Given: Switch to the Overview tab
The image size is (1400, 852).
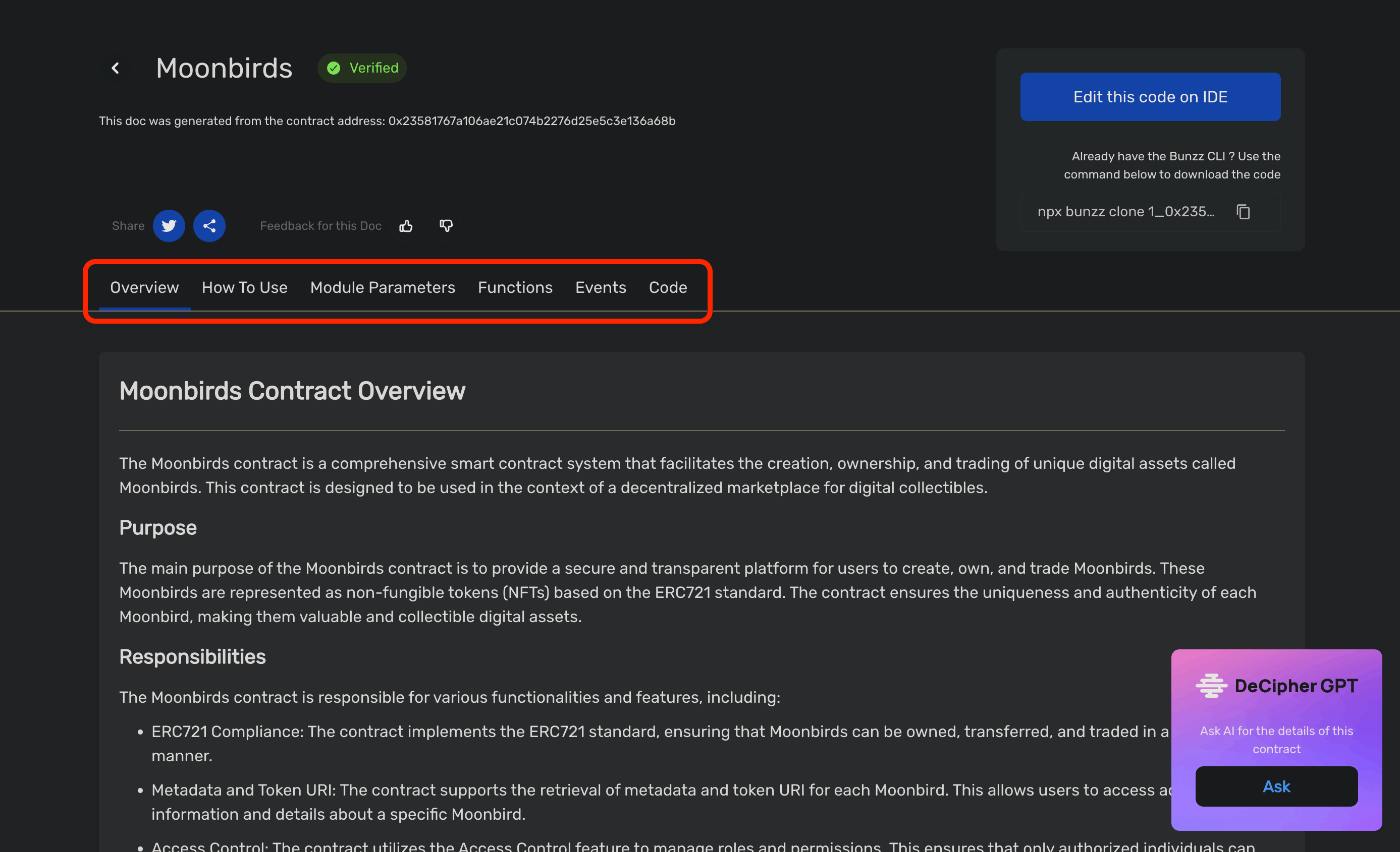Looking at the screenshot, I should tap(145, 288).
